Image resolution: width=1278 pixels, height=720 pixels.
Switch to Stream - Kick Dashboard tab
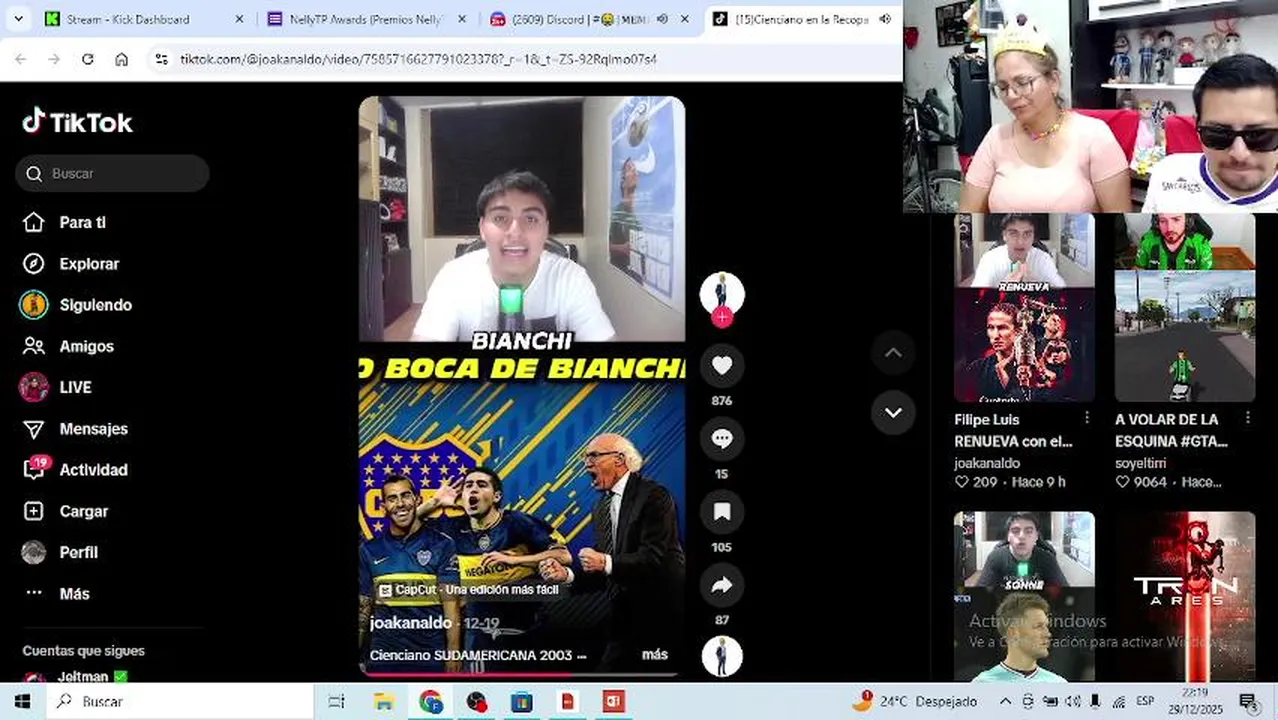click(140, 19)
